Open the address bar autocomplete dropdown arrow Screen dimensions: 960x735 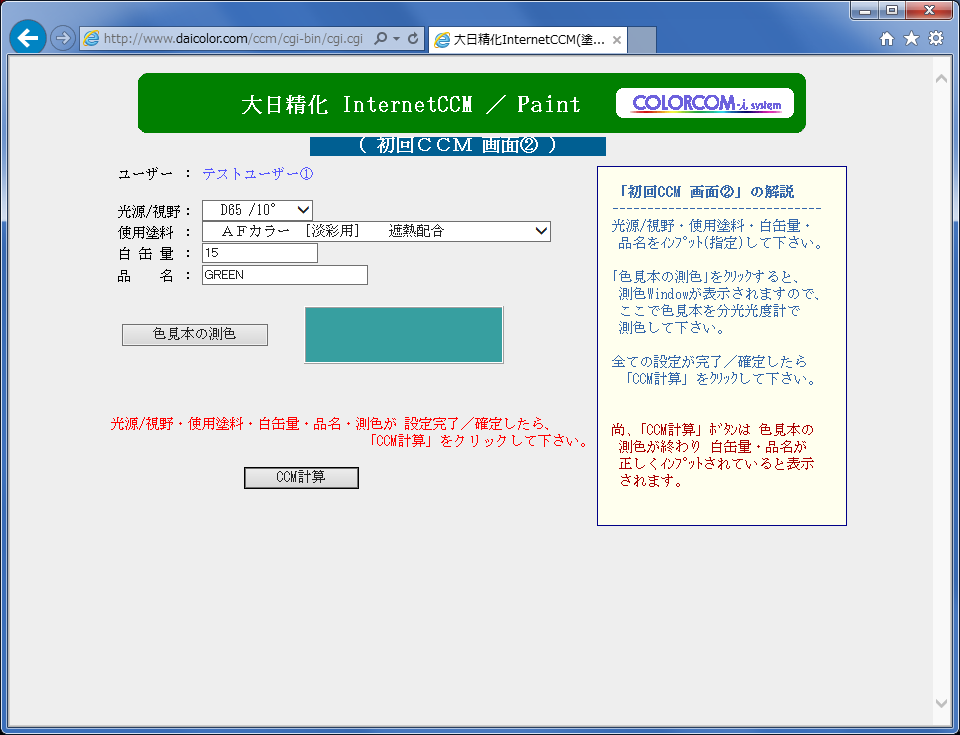pyautogui.click(x=396, y=39)
